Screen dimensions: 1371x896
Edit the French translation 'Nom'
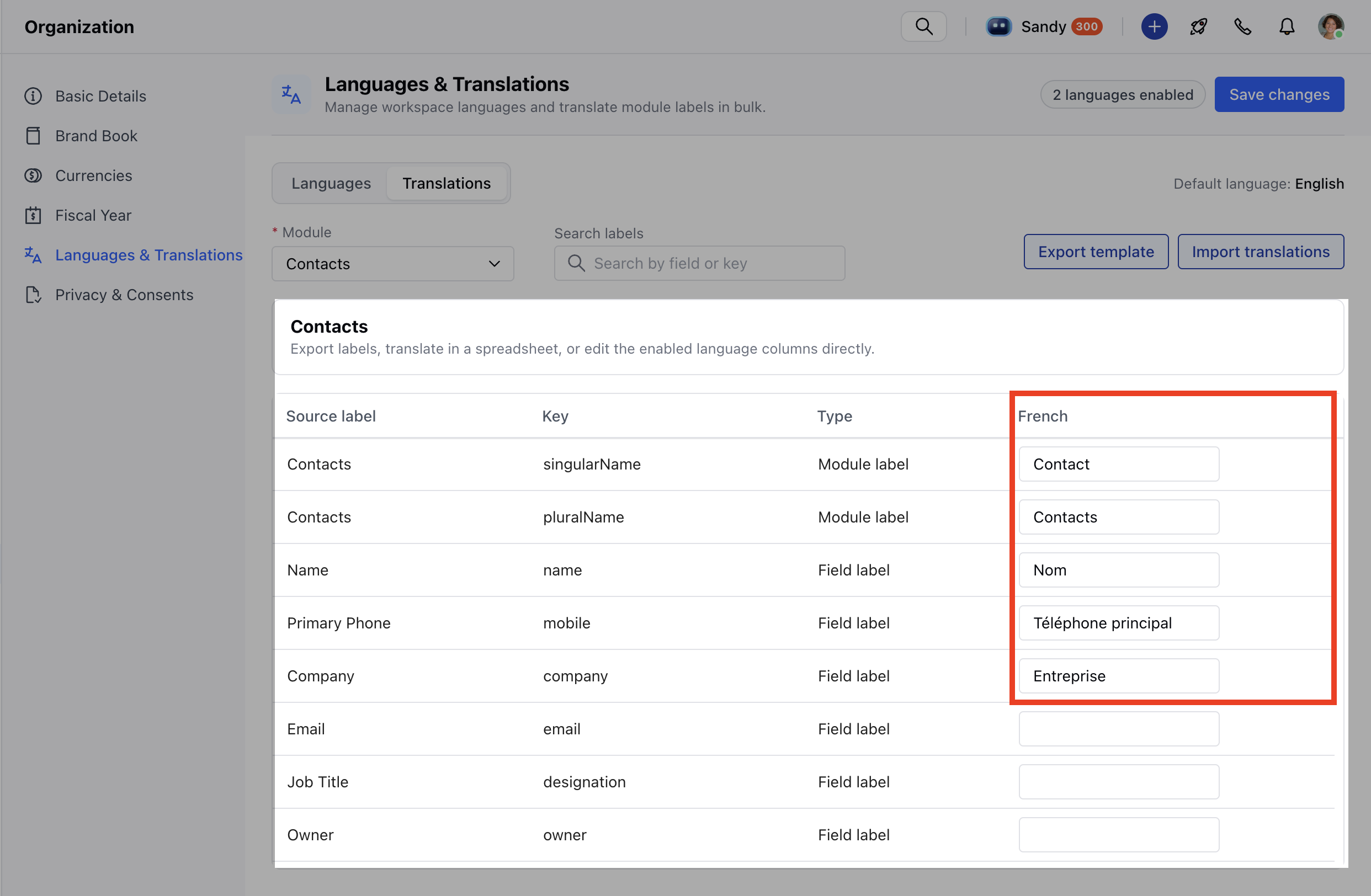1119,570
